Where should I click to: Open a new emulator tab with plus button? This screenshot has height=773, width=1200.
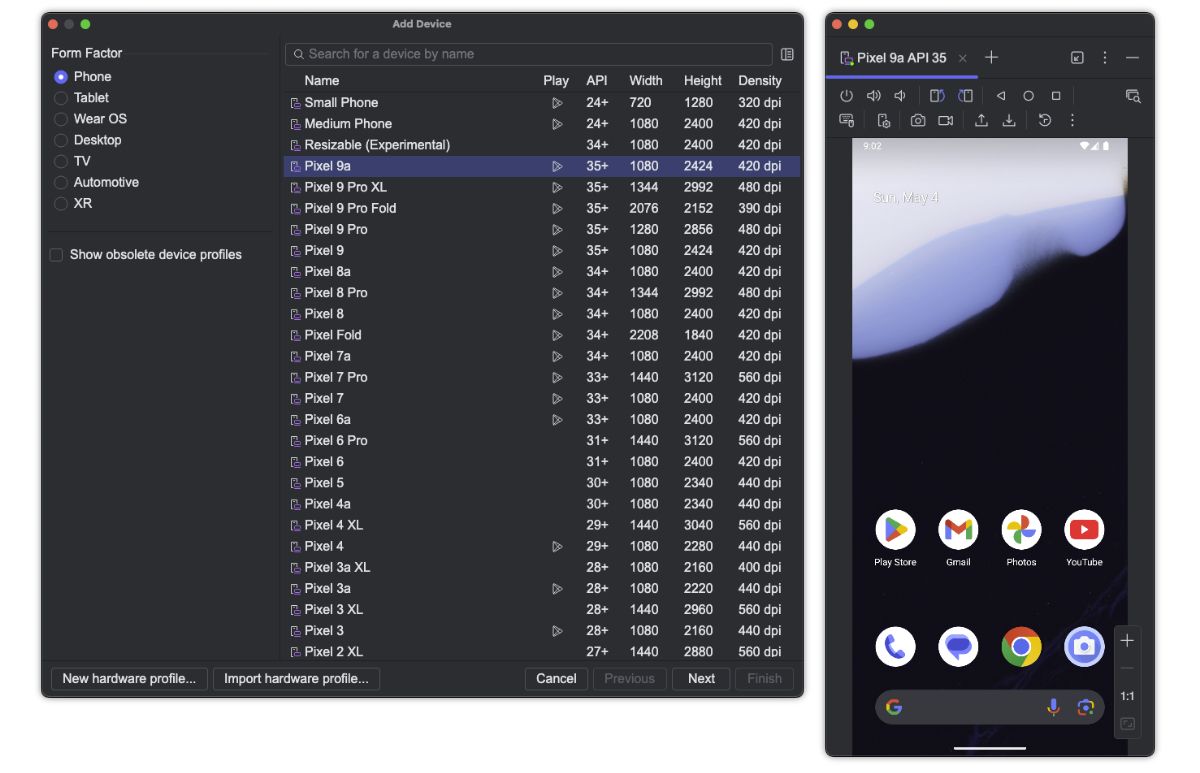coord(991,58)
